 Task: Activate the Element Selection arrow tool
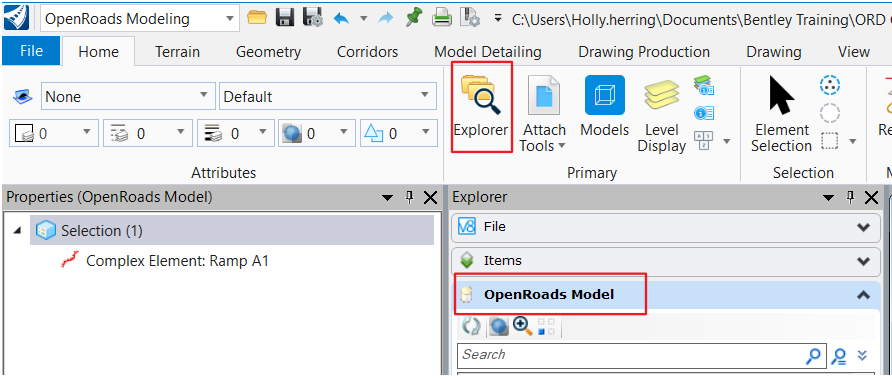tap(781, 114)
